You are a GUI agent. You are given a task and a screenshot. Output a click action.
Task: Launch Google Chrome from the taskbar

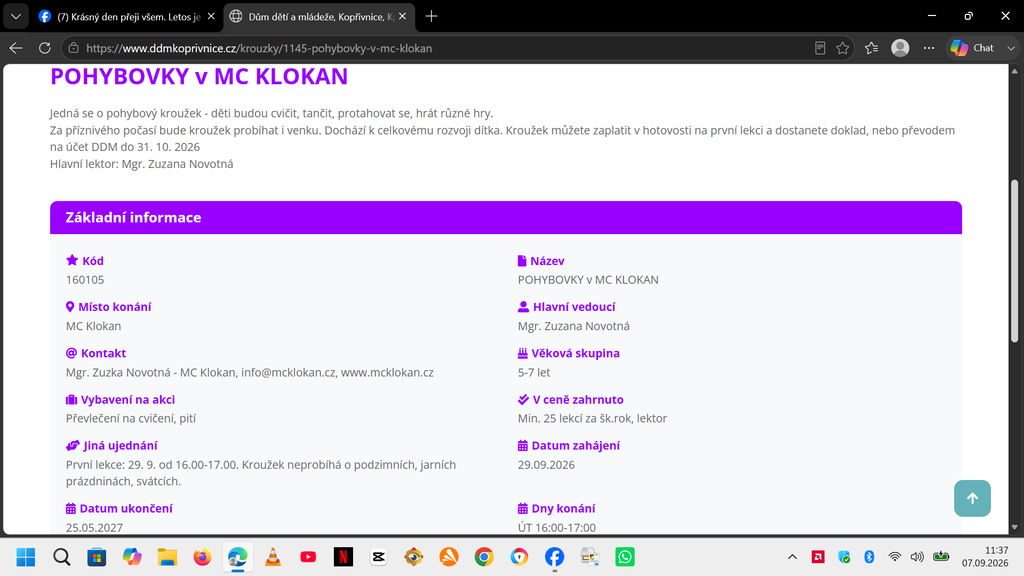point(484,557)
